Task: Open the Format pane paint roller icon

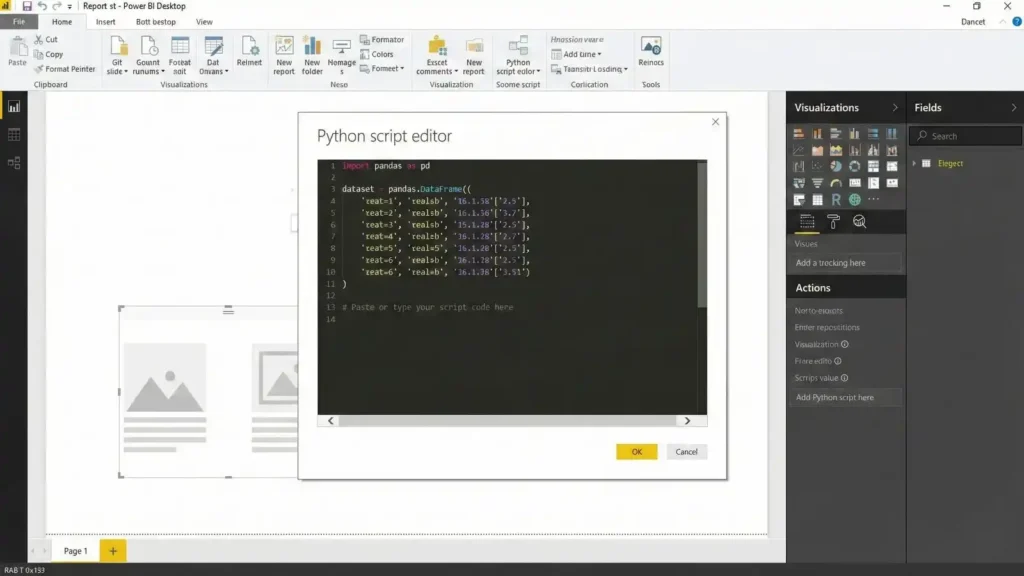Action: [834, 220]
